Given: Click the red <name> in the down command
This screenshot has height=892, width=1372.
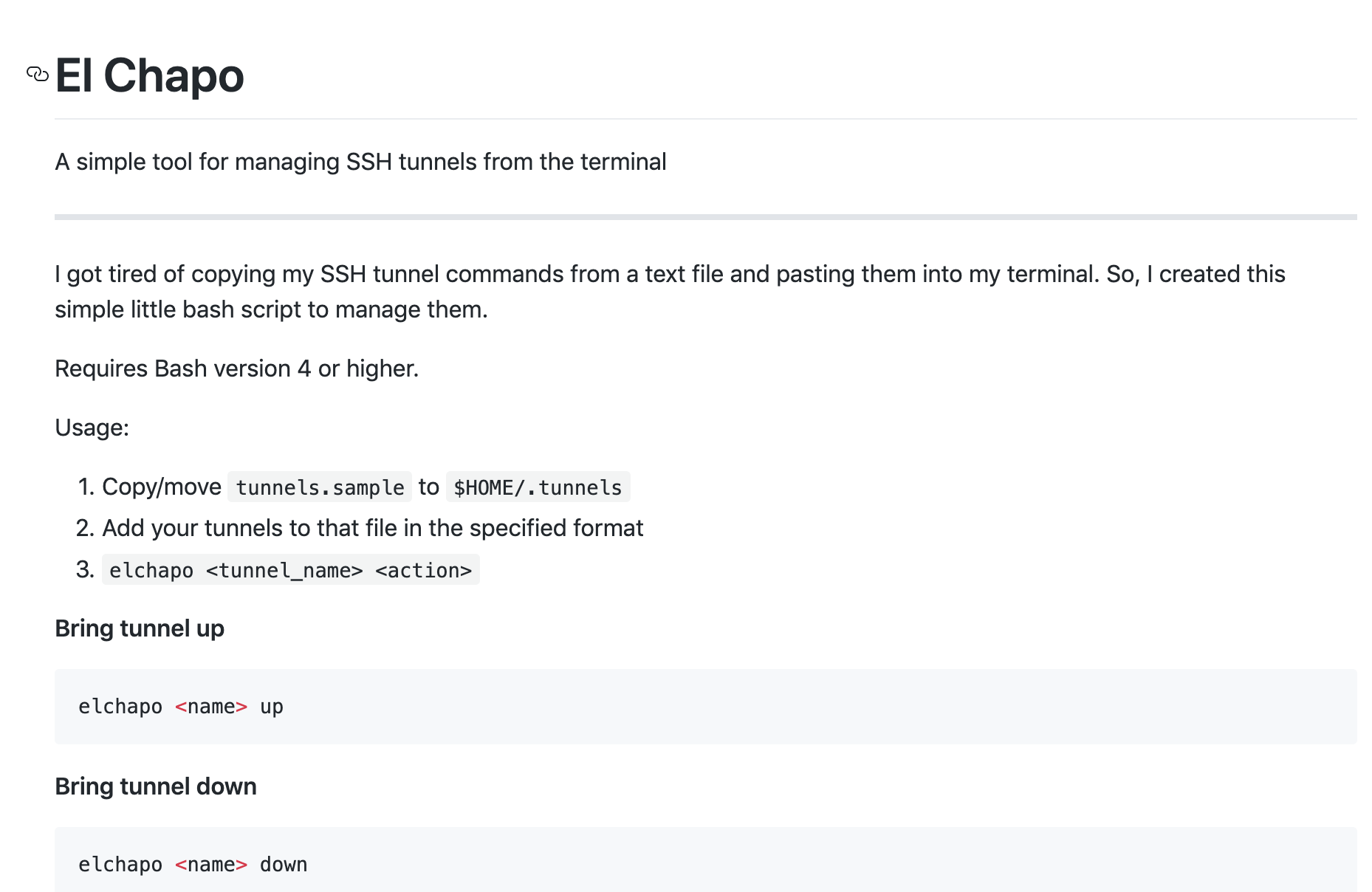Looking at the screenshot, I should tap(211, 865).
